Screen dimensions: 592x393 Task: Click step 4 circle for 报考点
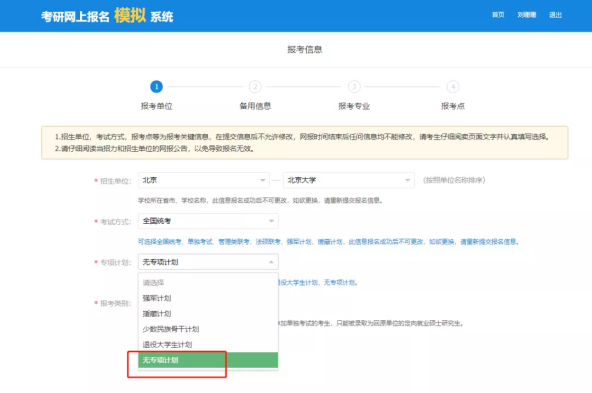[453, 87]
